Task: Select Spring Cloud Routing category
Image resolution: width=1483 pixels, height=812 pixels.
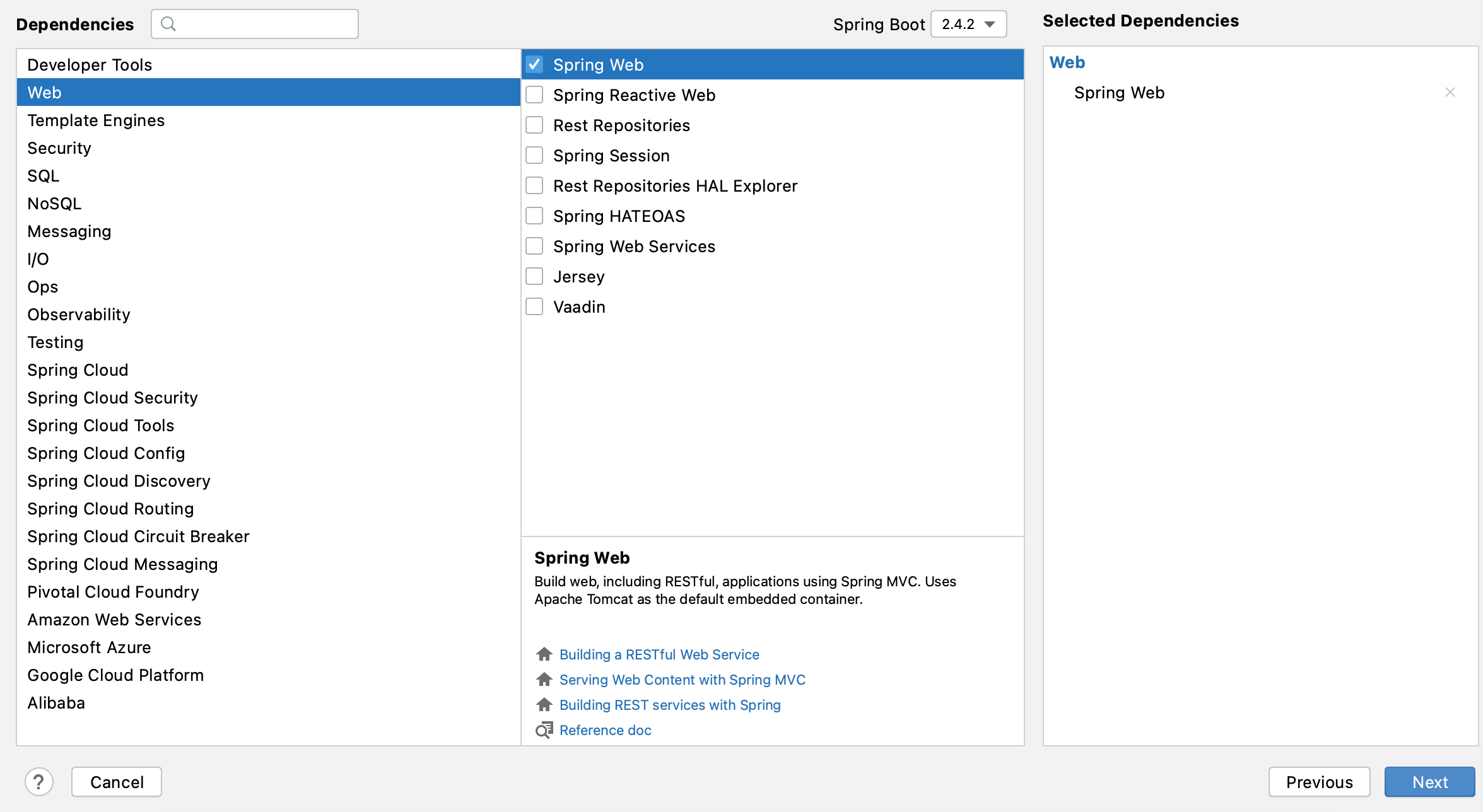Action: click(x=269, y=508)
